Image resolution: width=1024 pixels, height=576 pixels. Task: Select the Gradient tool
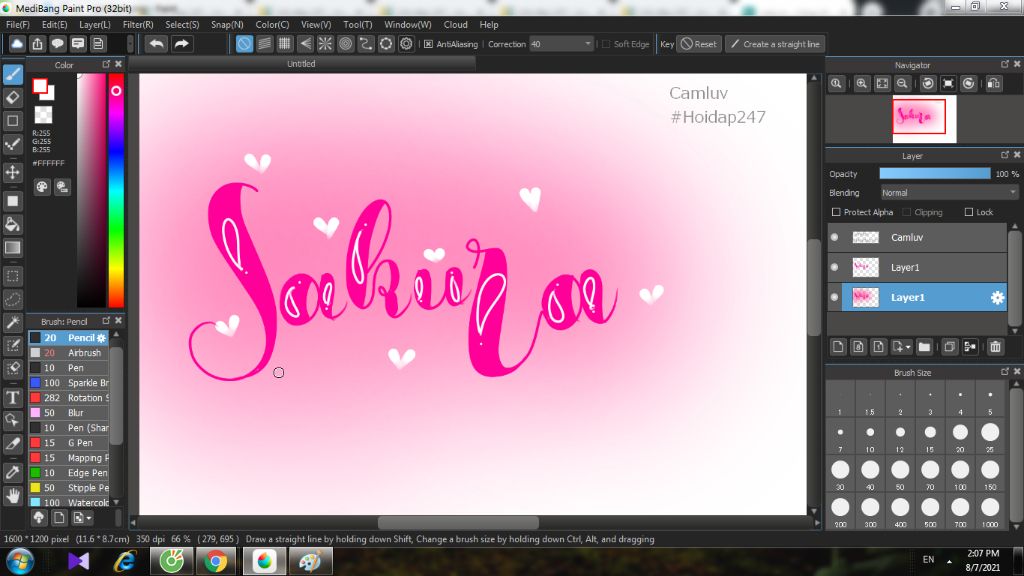coord(13,248)
